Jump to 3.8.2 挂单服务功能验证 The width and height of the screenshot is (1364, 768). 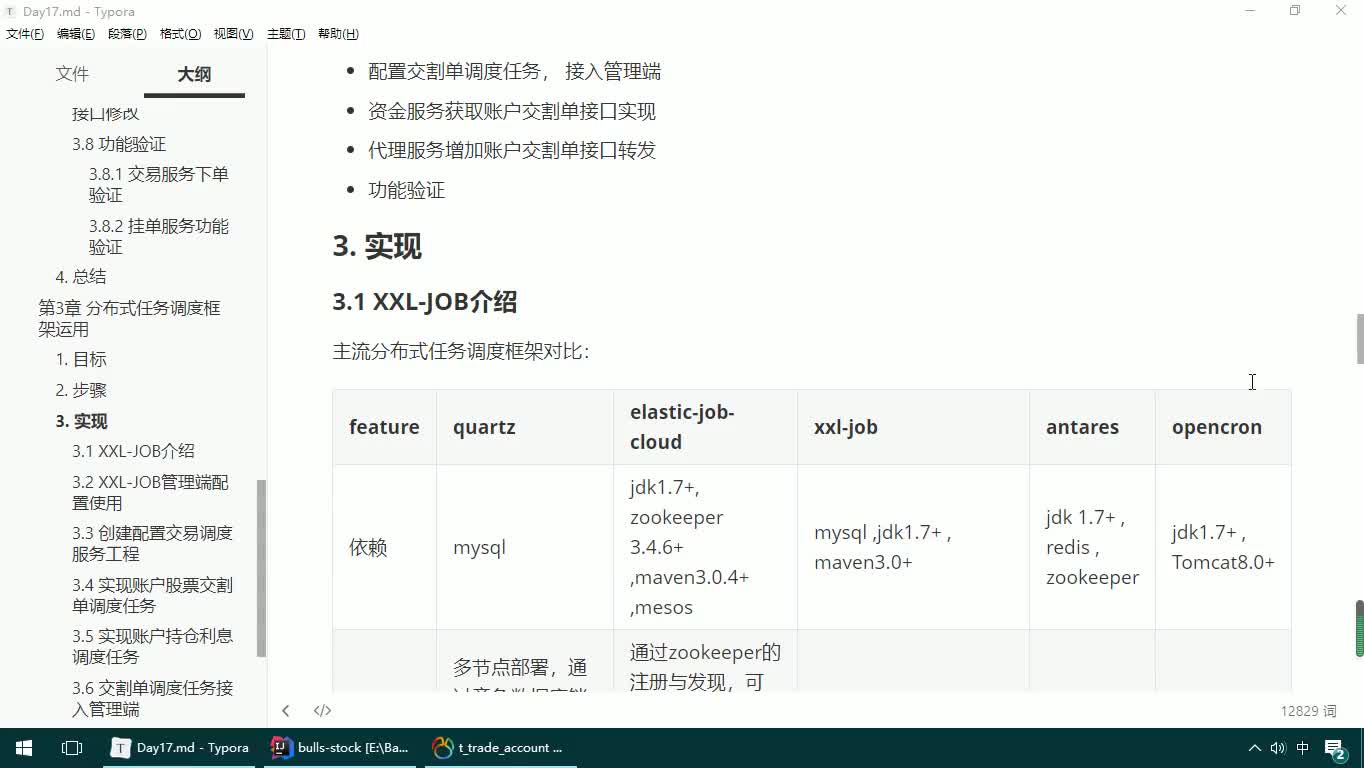tap(159, 236)
